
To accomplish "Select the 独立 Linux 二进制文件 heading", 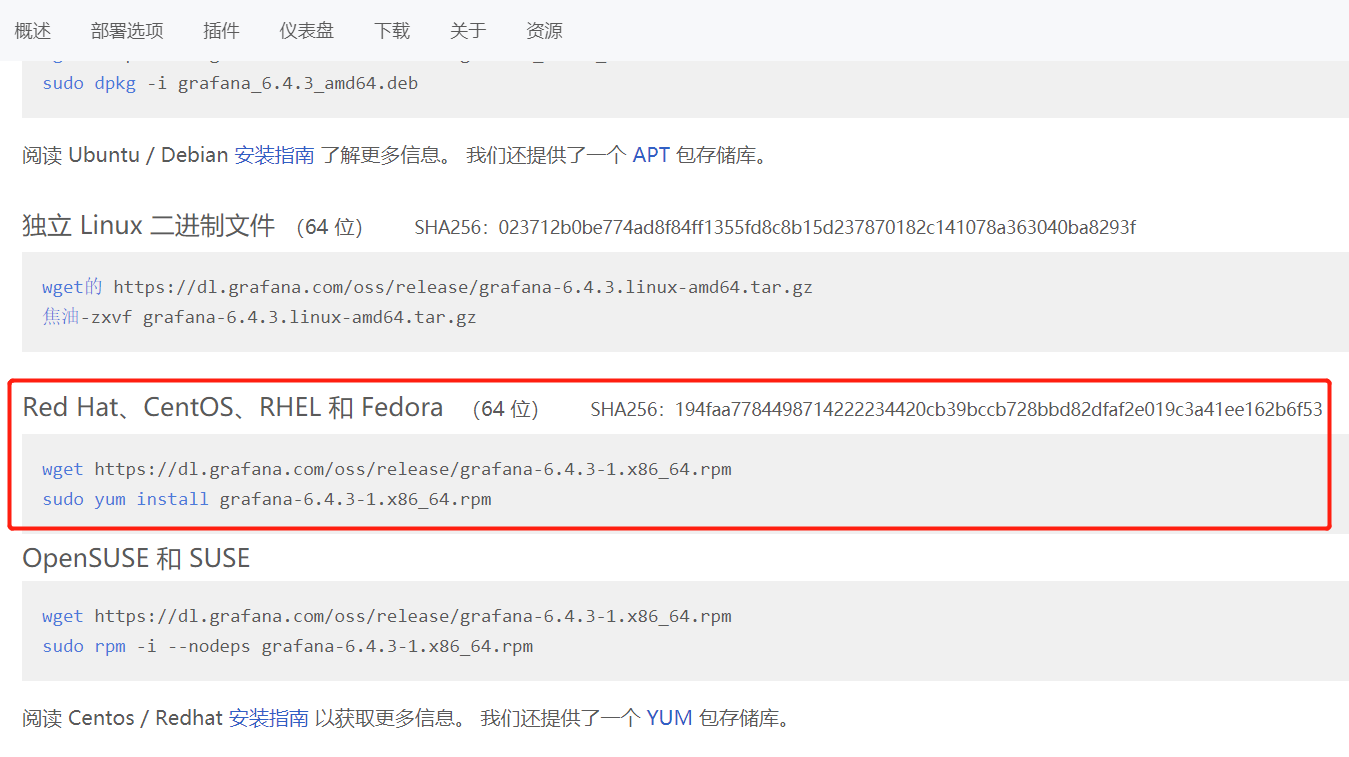I will click(x=149, y=226).
